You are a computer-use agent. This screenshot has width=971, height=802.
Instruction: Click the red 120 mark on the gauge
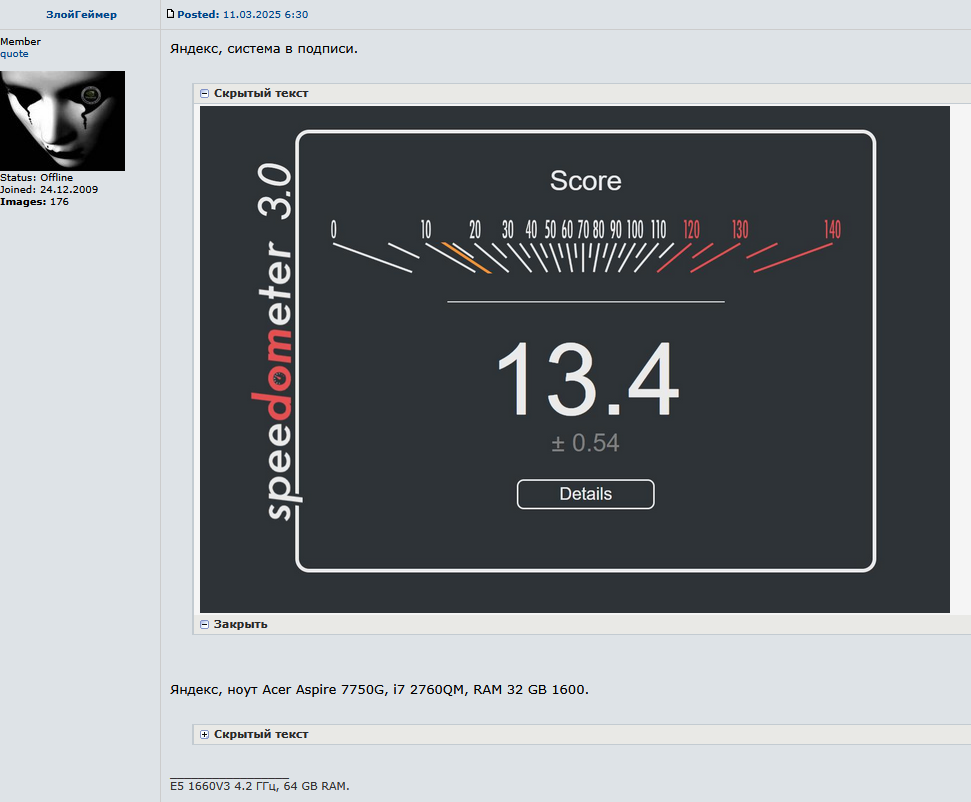click(x=691, y=230)
